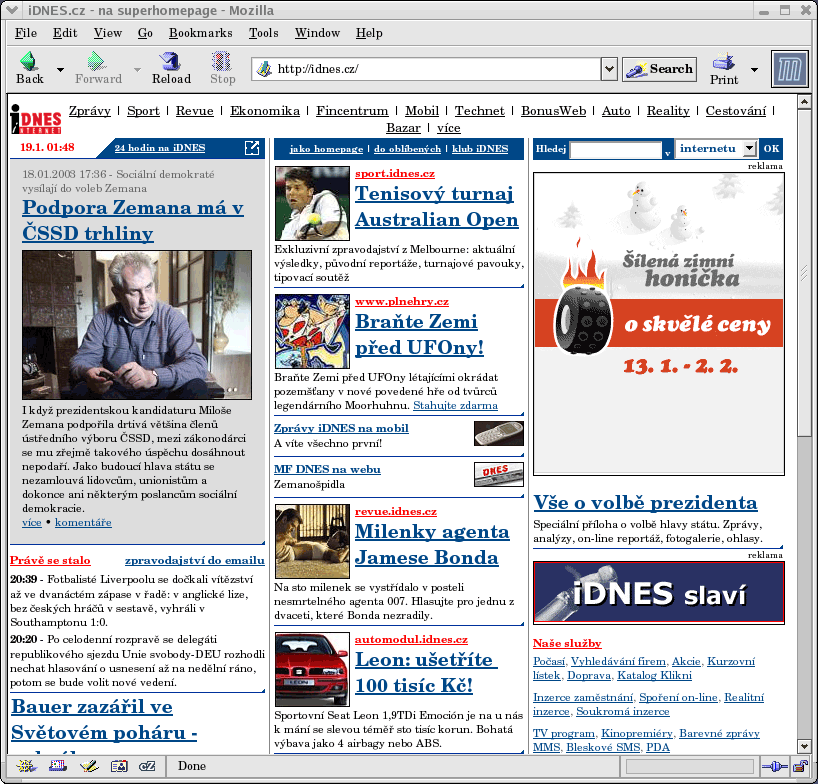Open the Go menu

145,33
